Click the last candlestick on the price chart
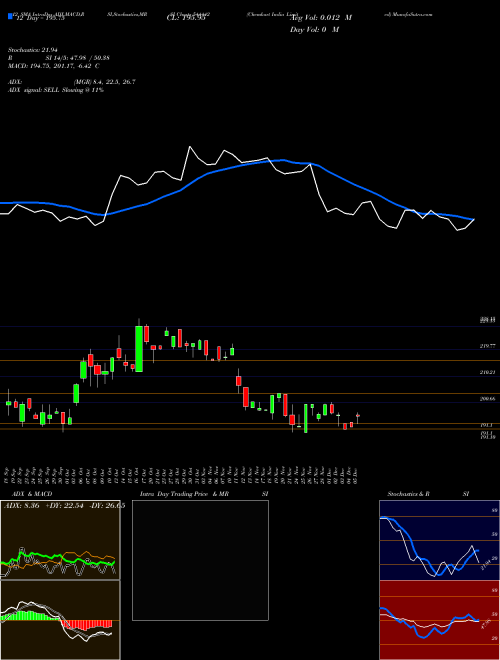Screen dimensions: 500x660 pyautogui.click(x=358, y=418)
